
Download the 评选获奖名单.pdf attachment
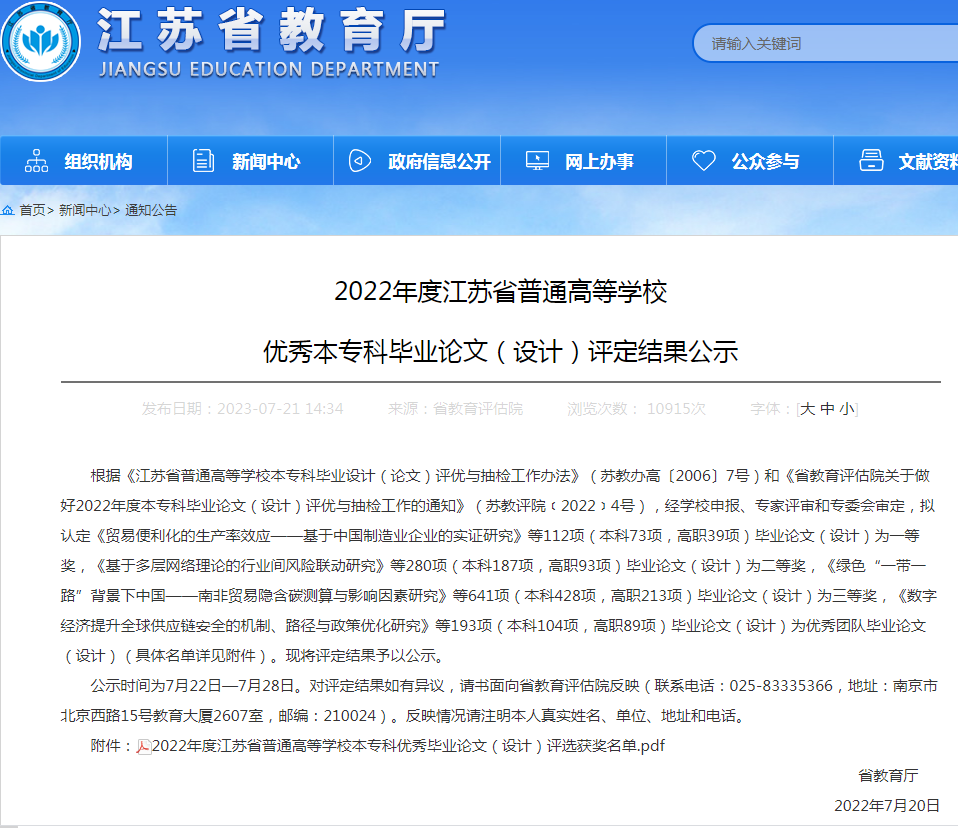(x=408, y=746)
